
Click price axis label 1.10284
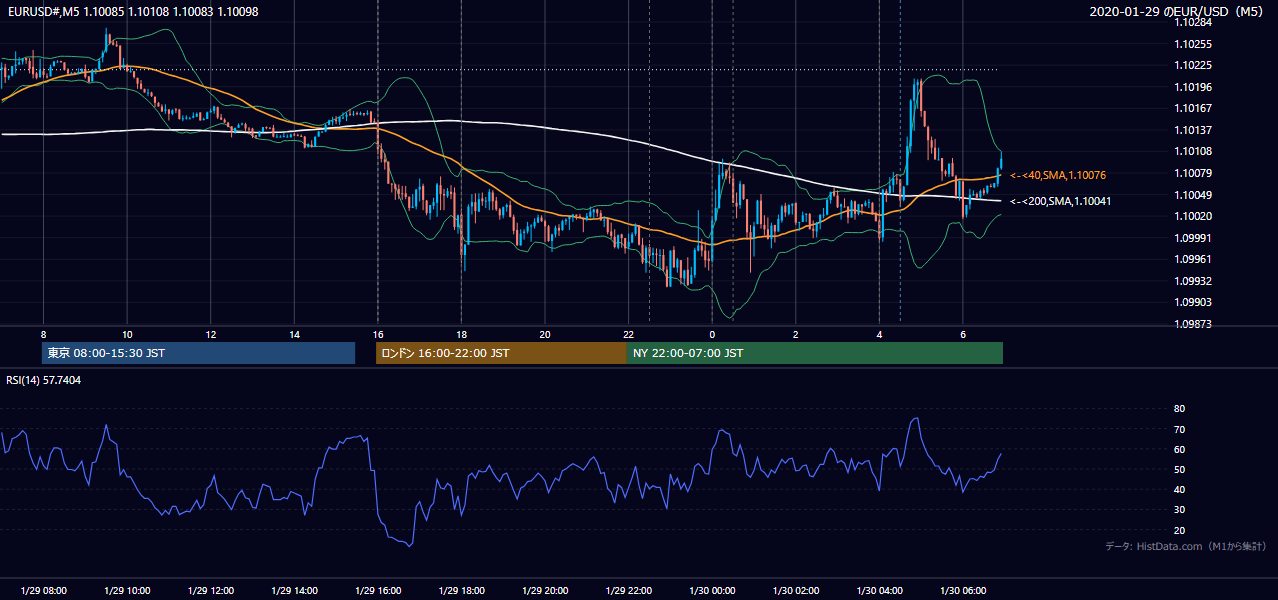1194,22
